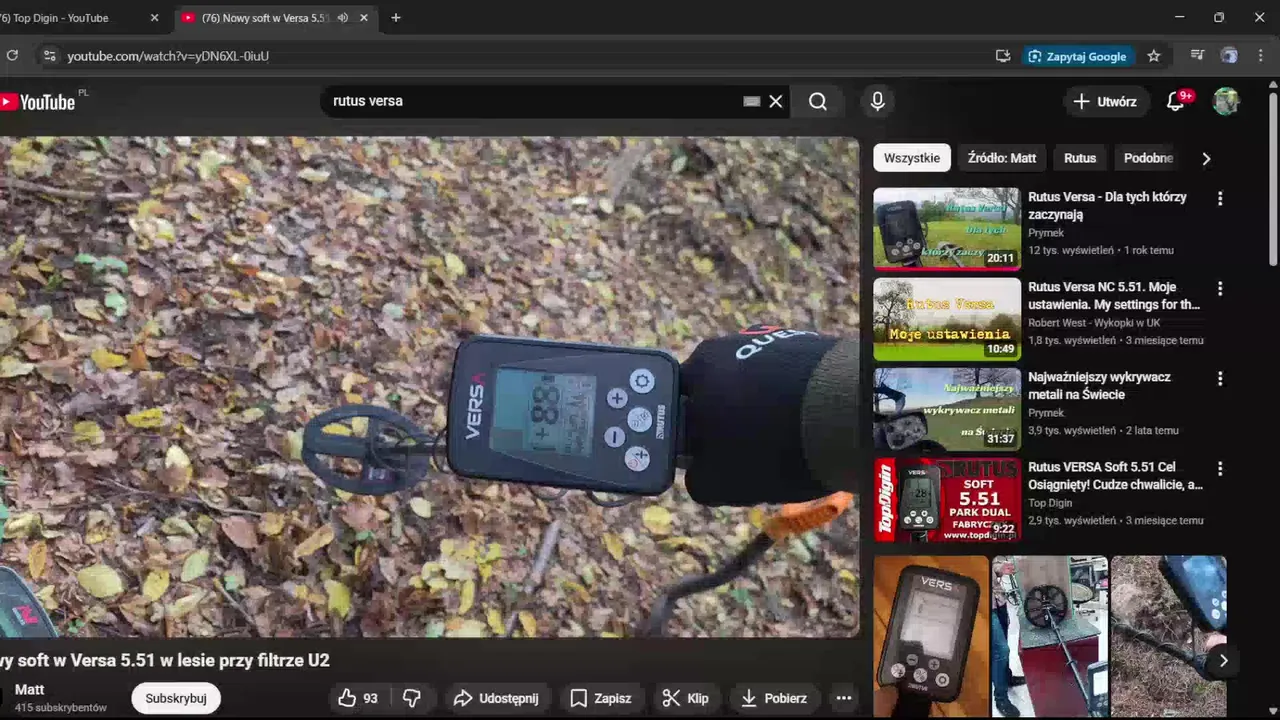Image resolution: width=1280 pixels, height=720 pixels.
Task: Close the Nowy soft w Versa tab
Action: click(x=364, y=18)
